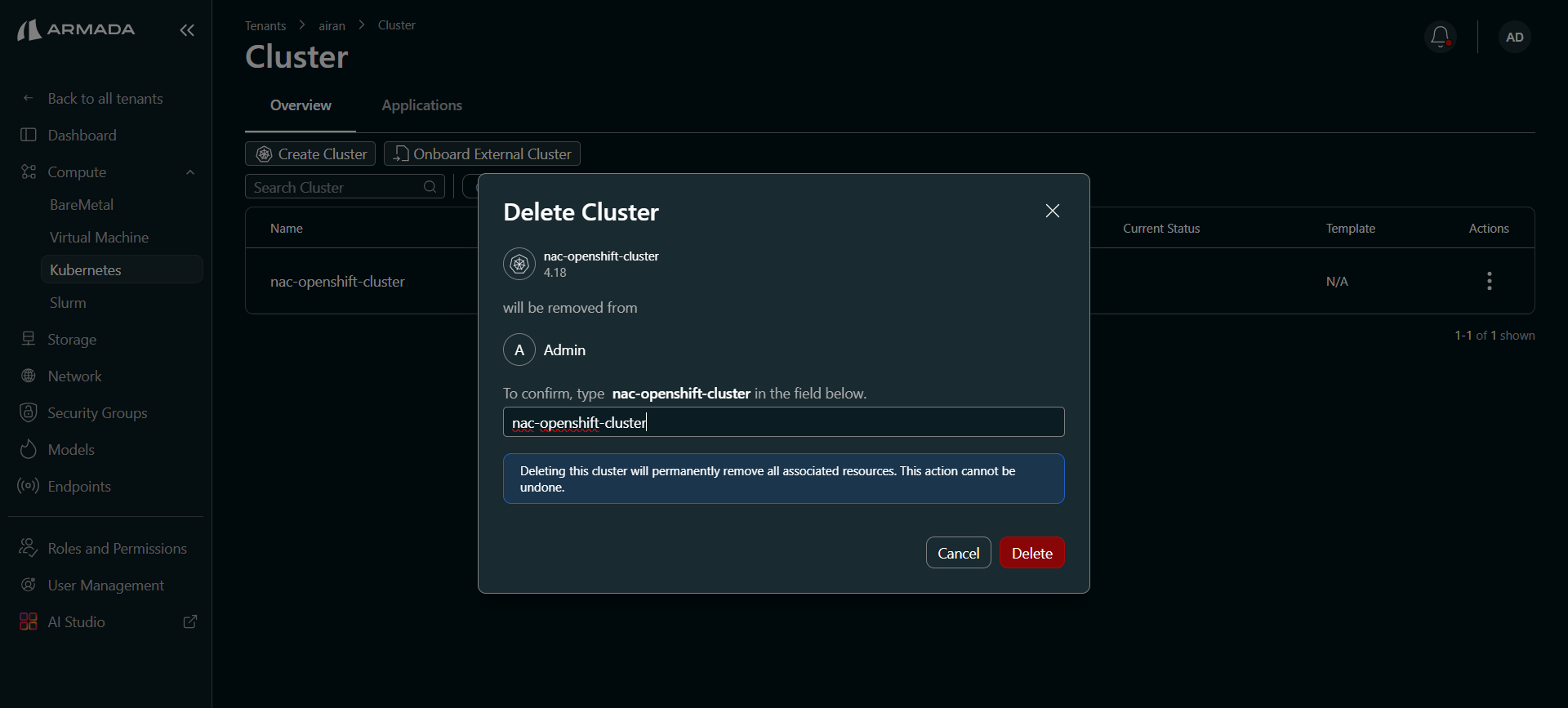Screen dimensions: 1568x708
Task: Click search magnifier icon
Action: click(430, 187)
